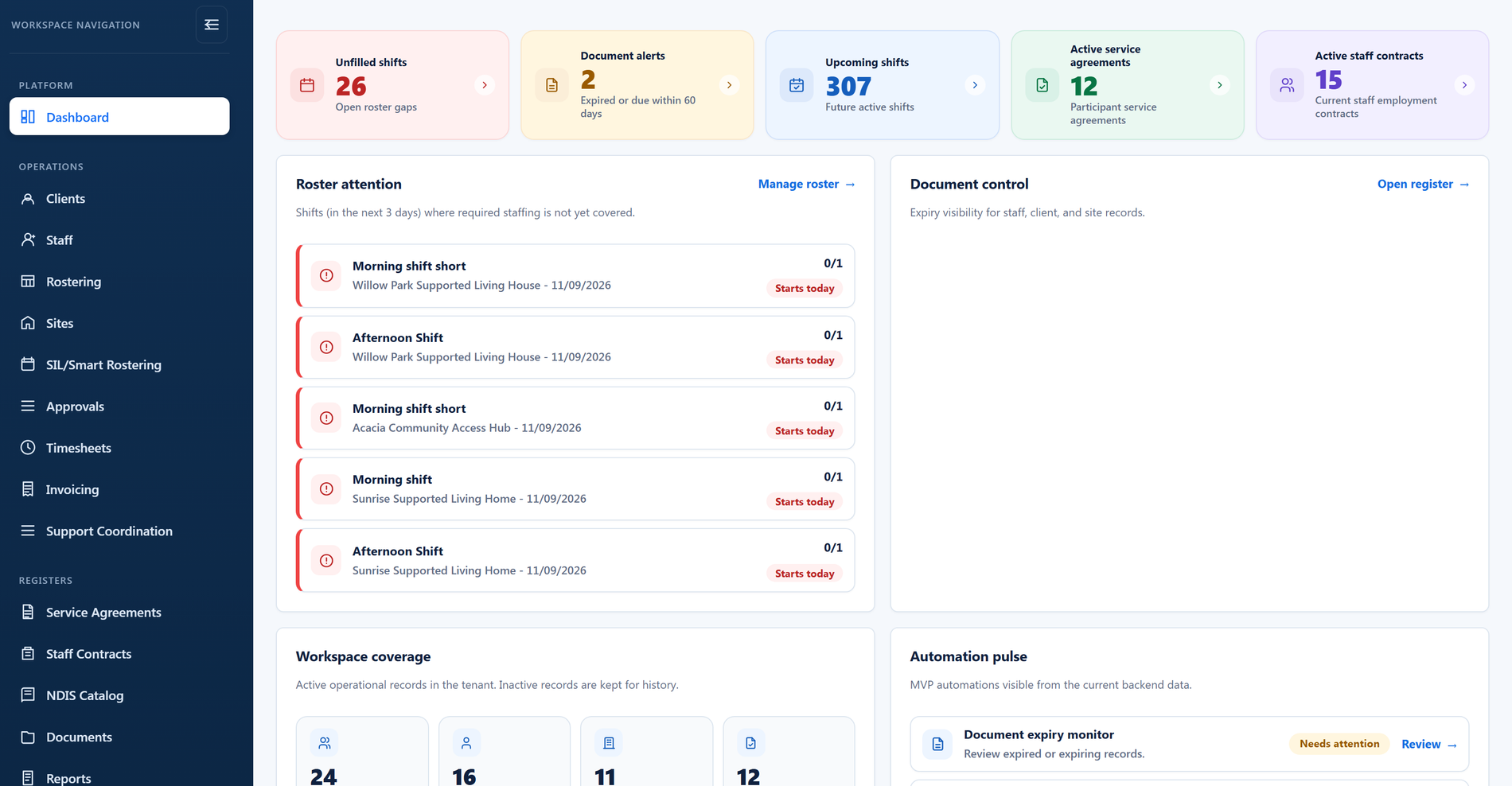Click the Documents folder icon
Screen dimensions: 1512x786
click(28, 737)
